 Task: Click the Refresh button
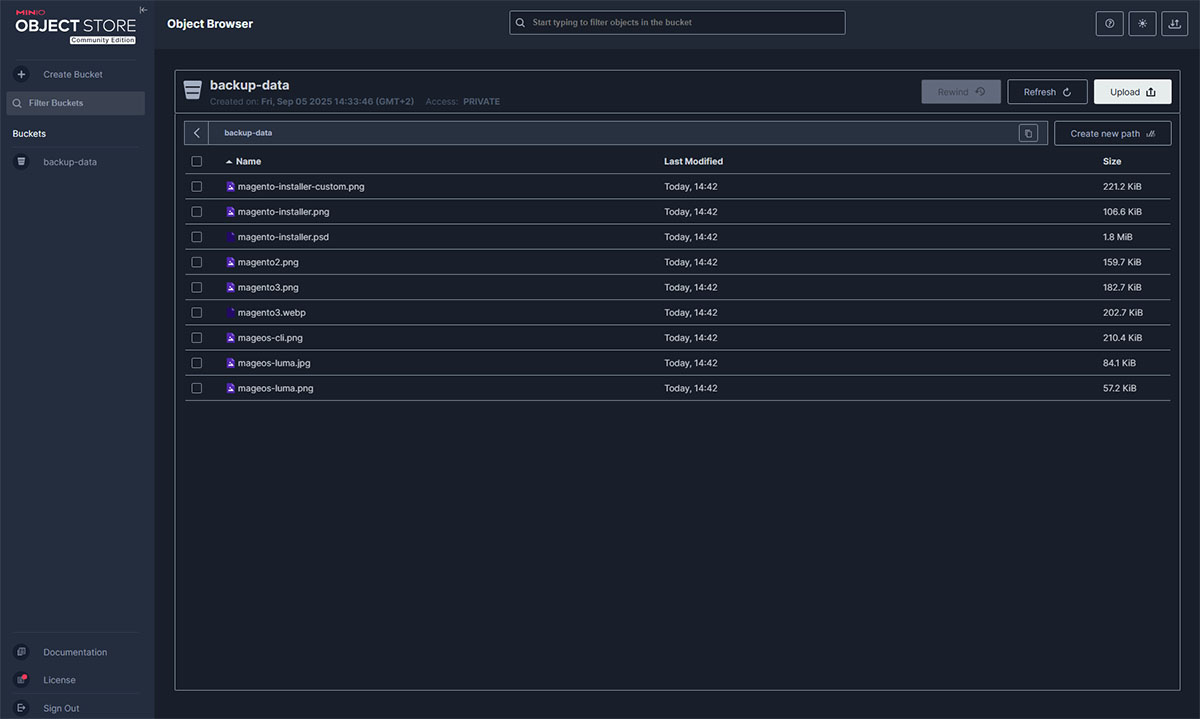[x=1047, y=92]
